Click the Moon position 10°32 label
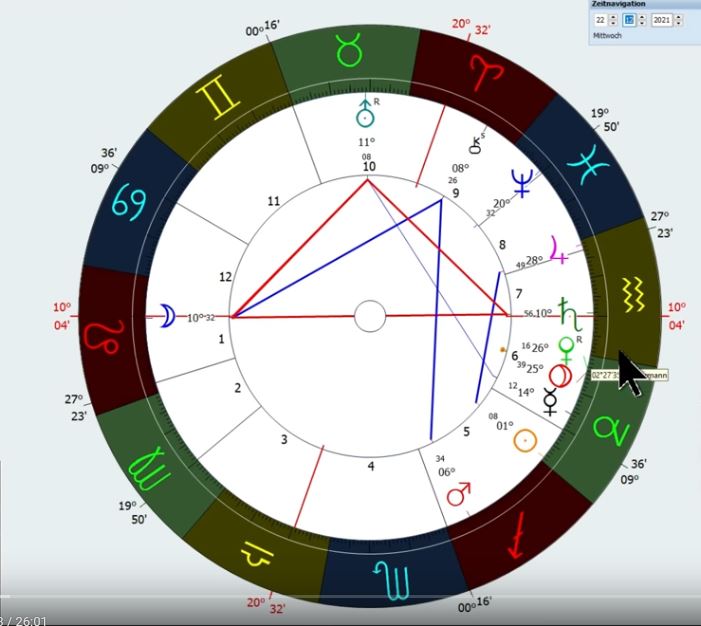 coord(201,318)
